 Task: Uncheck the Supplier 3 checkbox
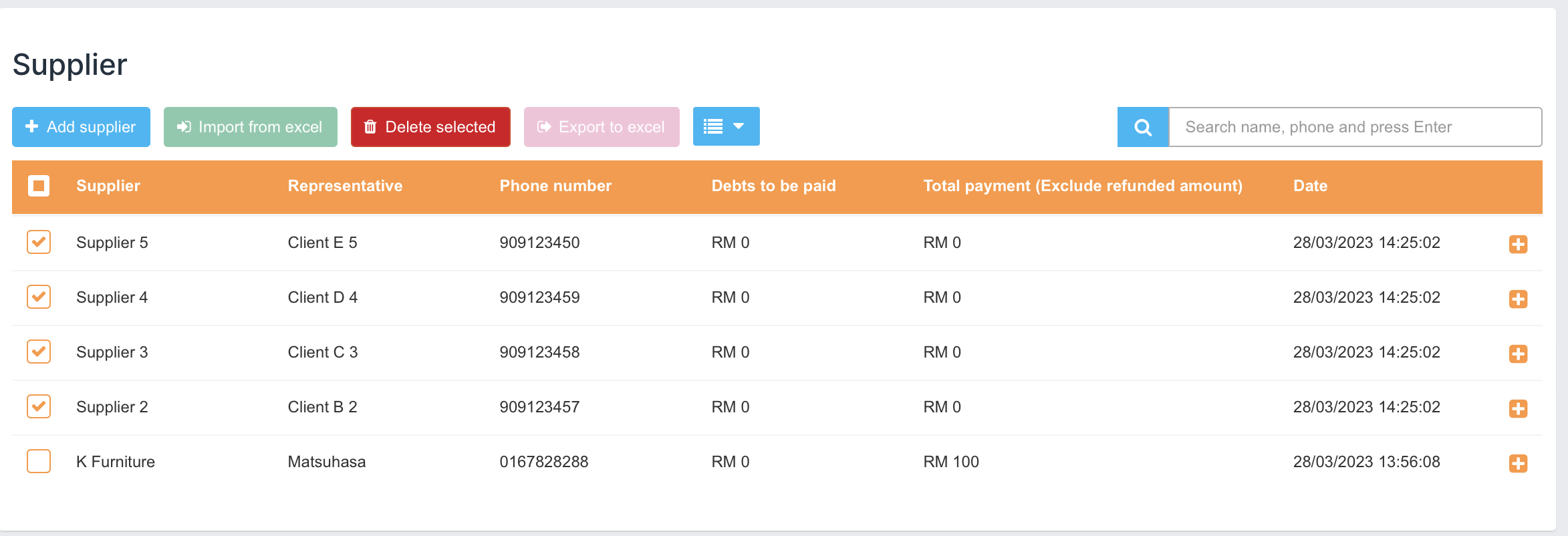click(39, 352)
